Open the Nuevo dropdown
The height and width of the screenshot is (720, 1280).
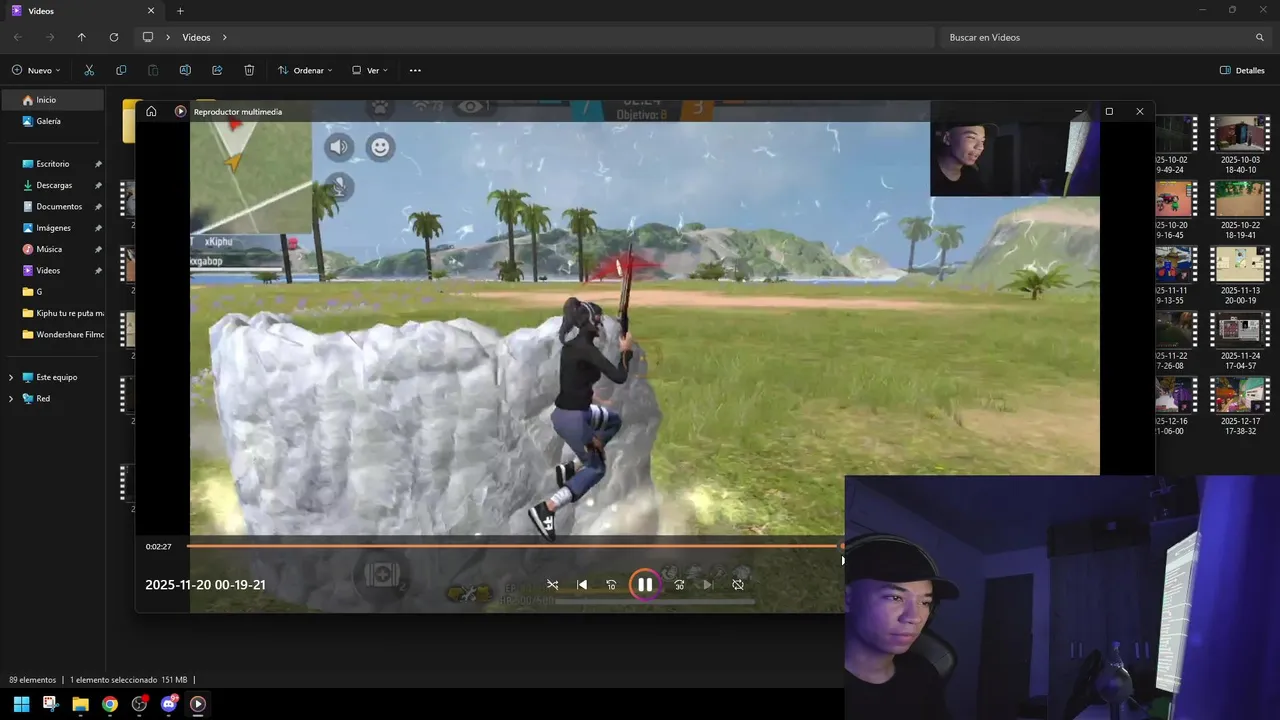37,70
